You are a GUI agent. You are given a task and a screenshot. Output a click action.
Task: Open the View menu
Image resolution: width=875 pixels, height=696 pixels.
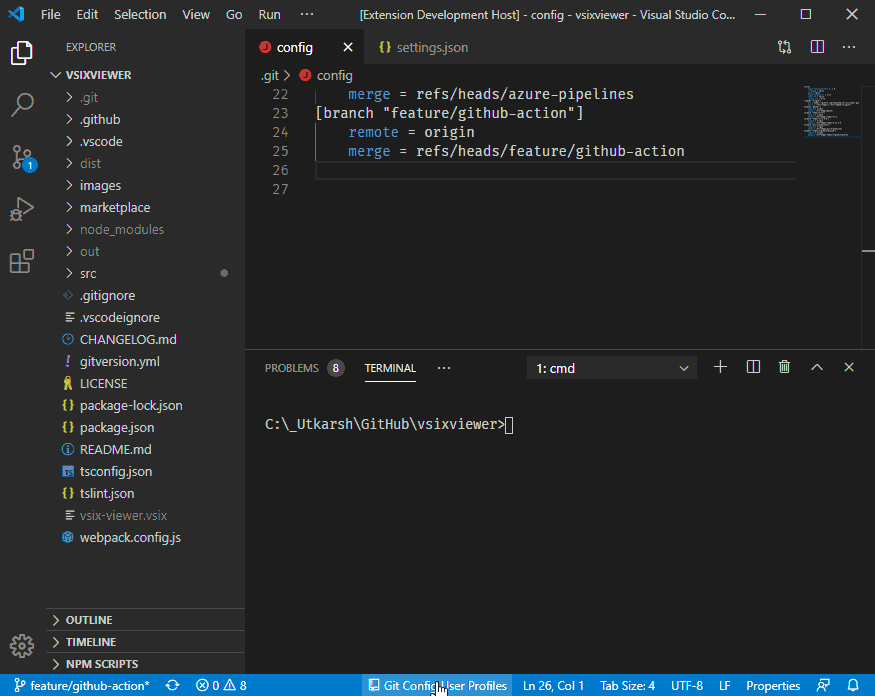(196, 15)
